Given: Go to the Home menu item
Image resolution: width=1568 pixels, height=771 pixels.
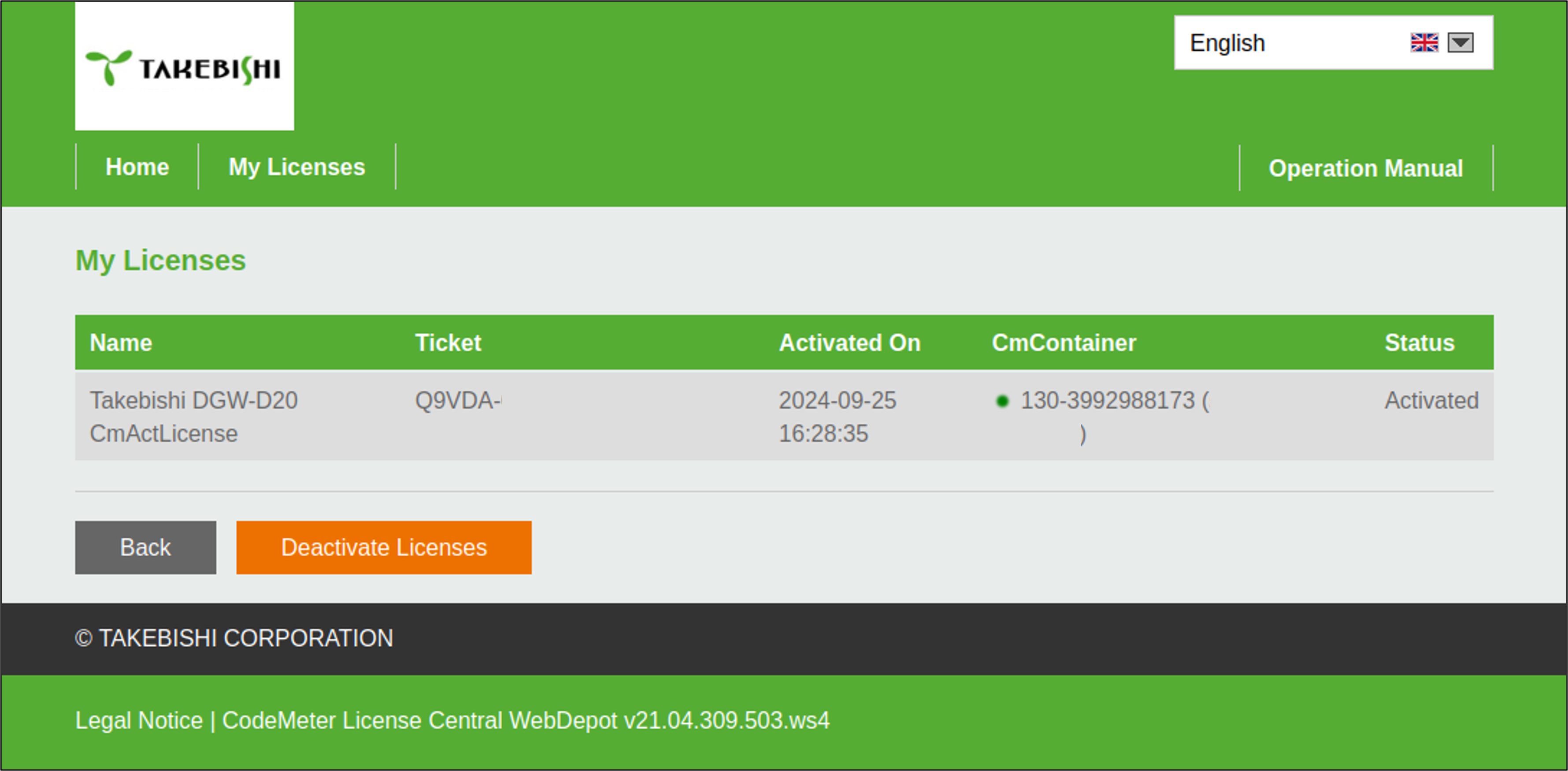Looking at the screenshot, I should (x=137, y=167).
